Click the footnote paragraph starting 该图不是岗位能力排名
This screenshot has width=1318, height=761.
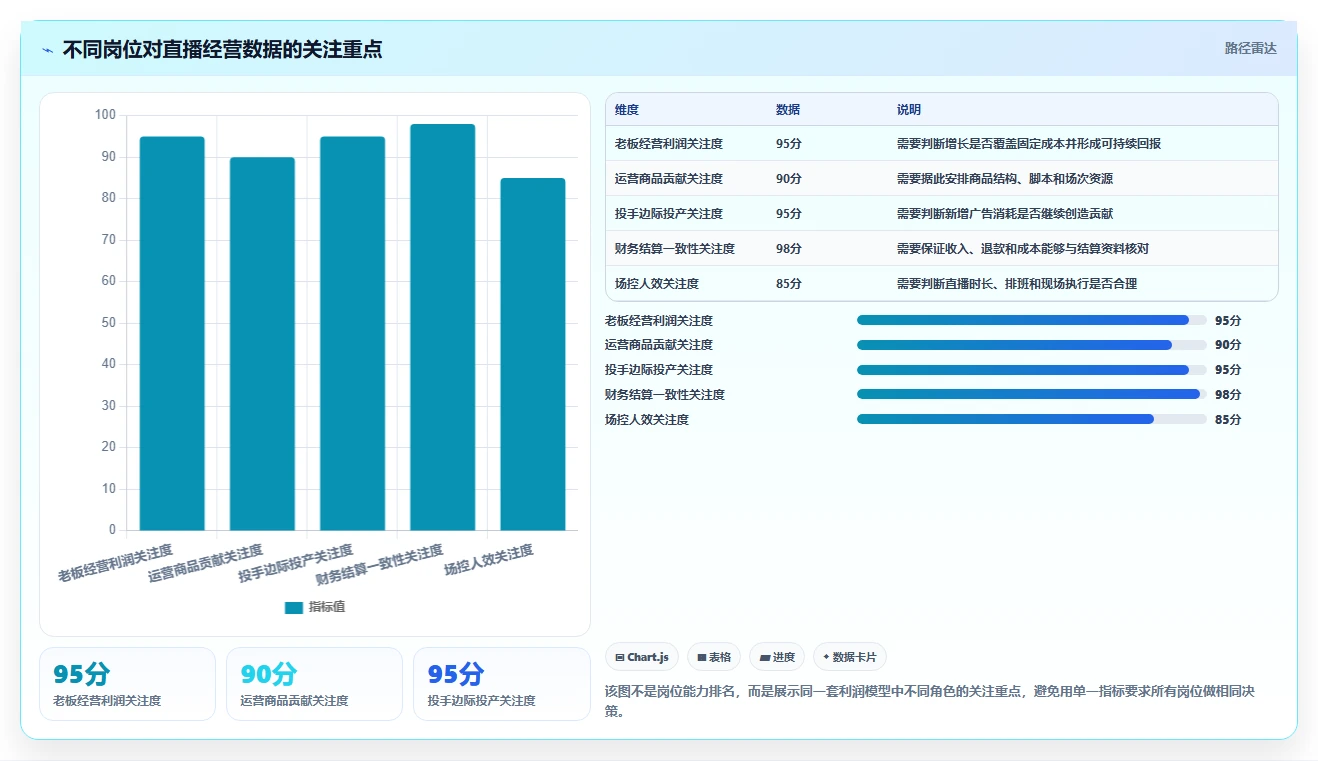(x=931, y=701)
